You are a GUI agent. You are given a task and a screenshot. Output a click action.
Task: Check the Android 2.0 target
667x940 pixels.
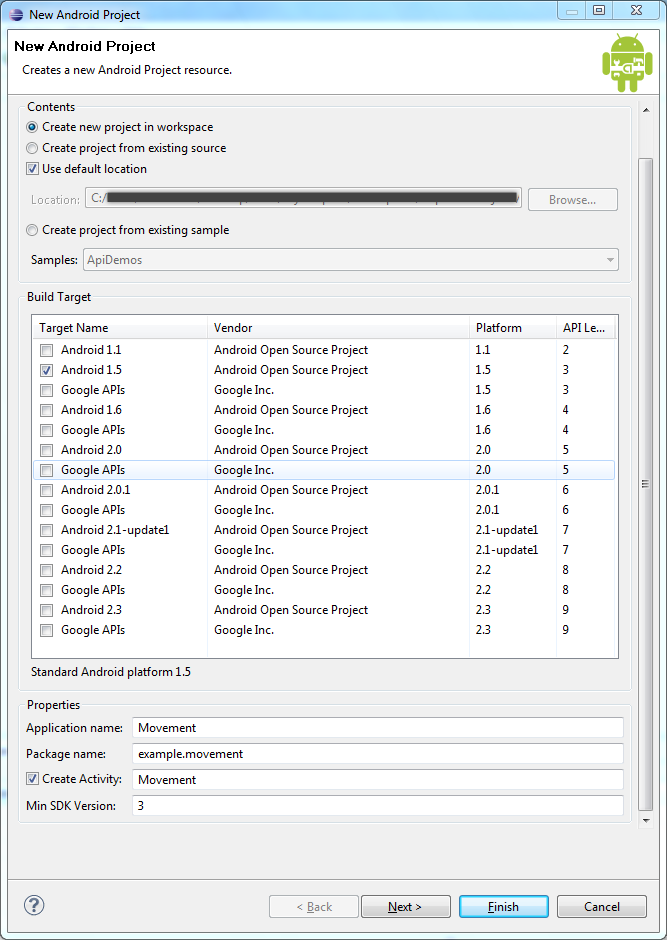46,450
